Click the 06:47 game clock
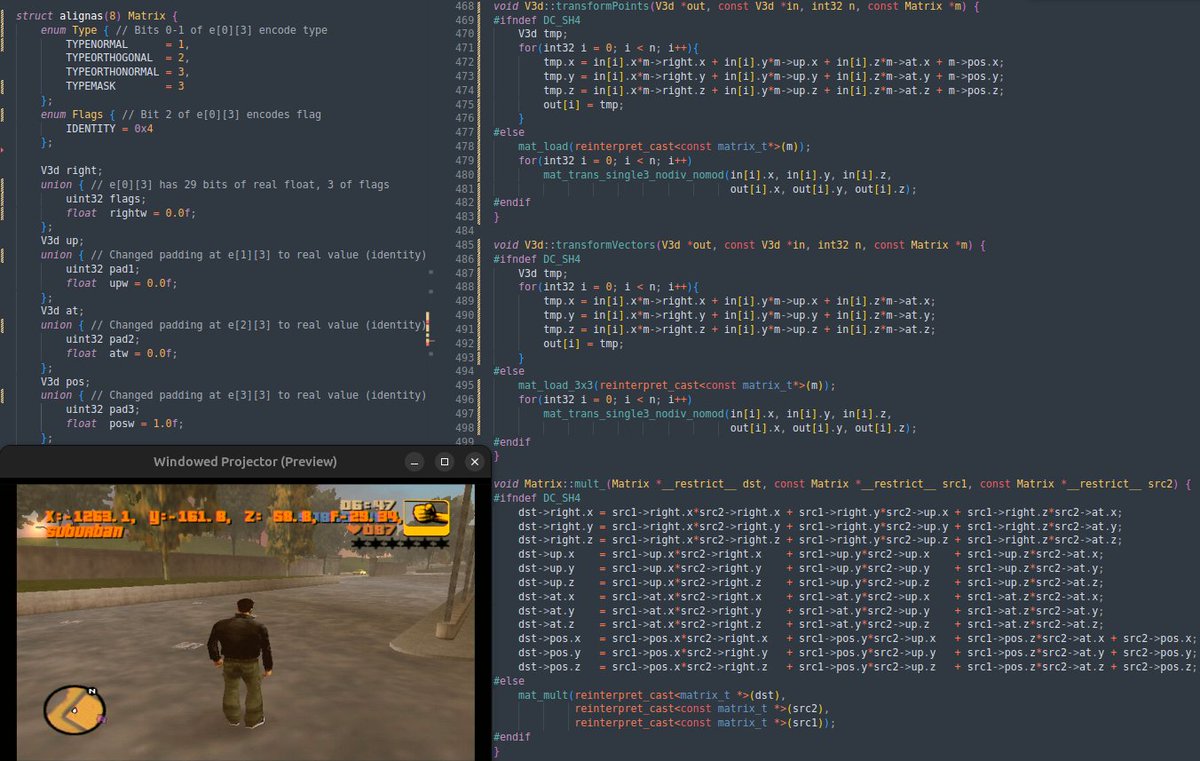The image size is (1200, 761). point(366,504)
